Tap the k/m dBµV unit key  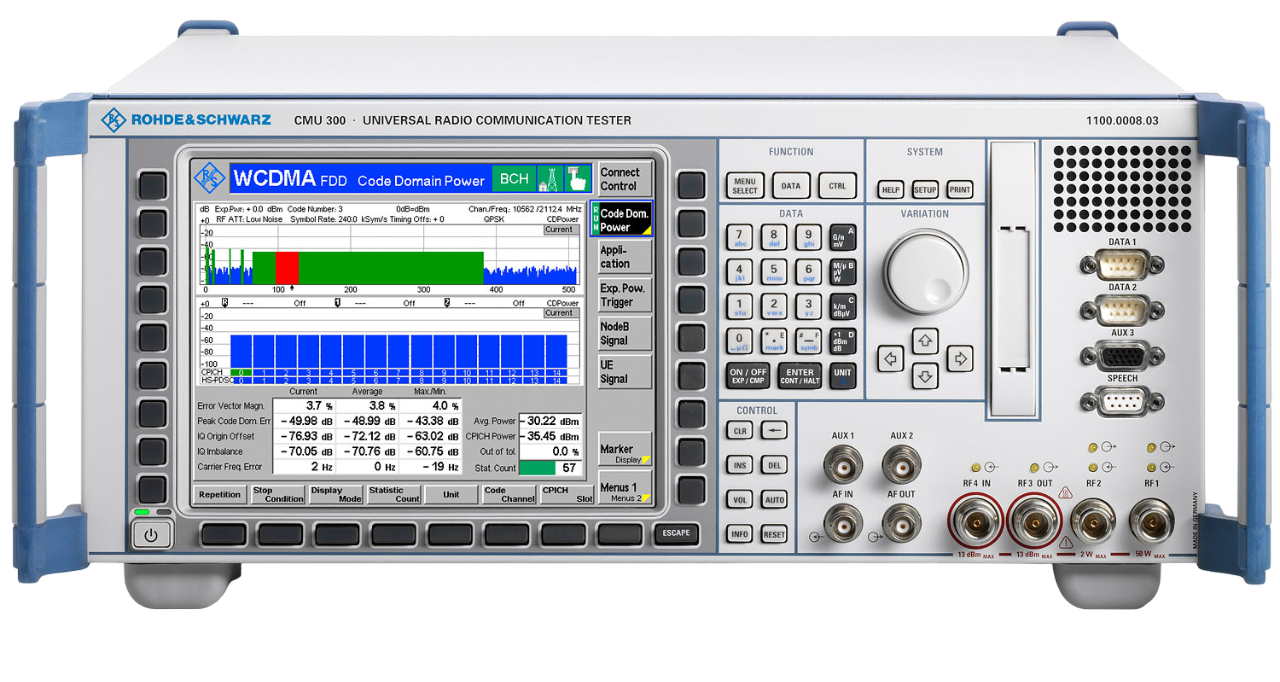pyautogui.click(x=843, y=307)
